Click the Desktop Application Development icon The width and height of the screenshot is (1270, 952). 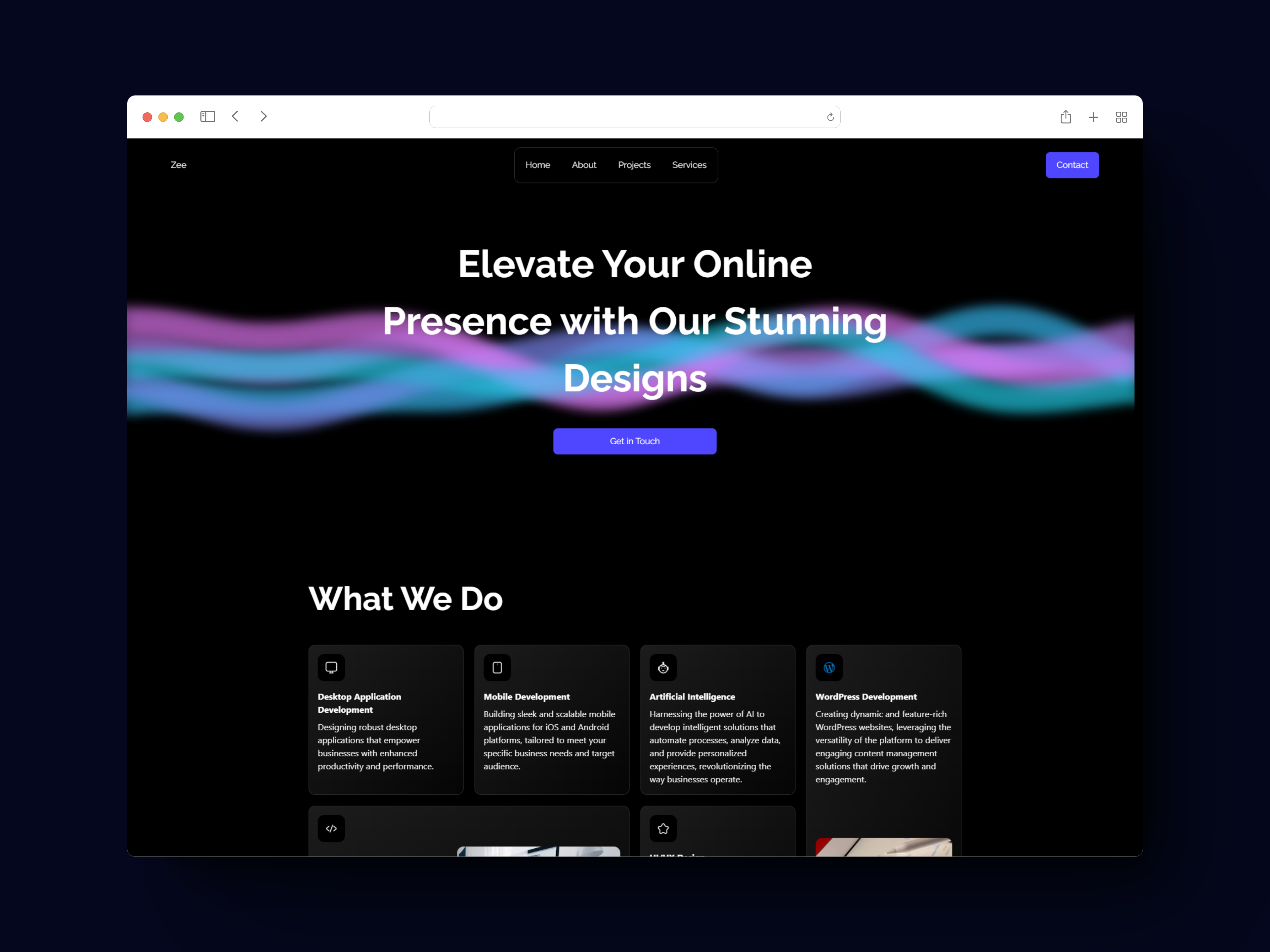click(331, 667)
